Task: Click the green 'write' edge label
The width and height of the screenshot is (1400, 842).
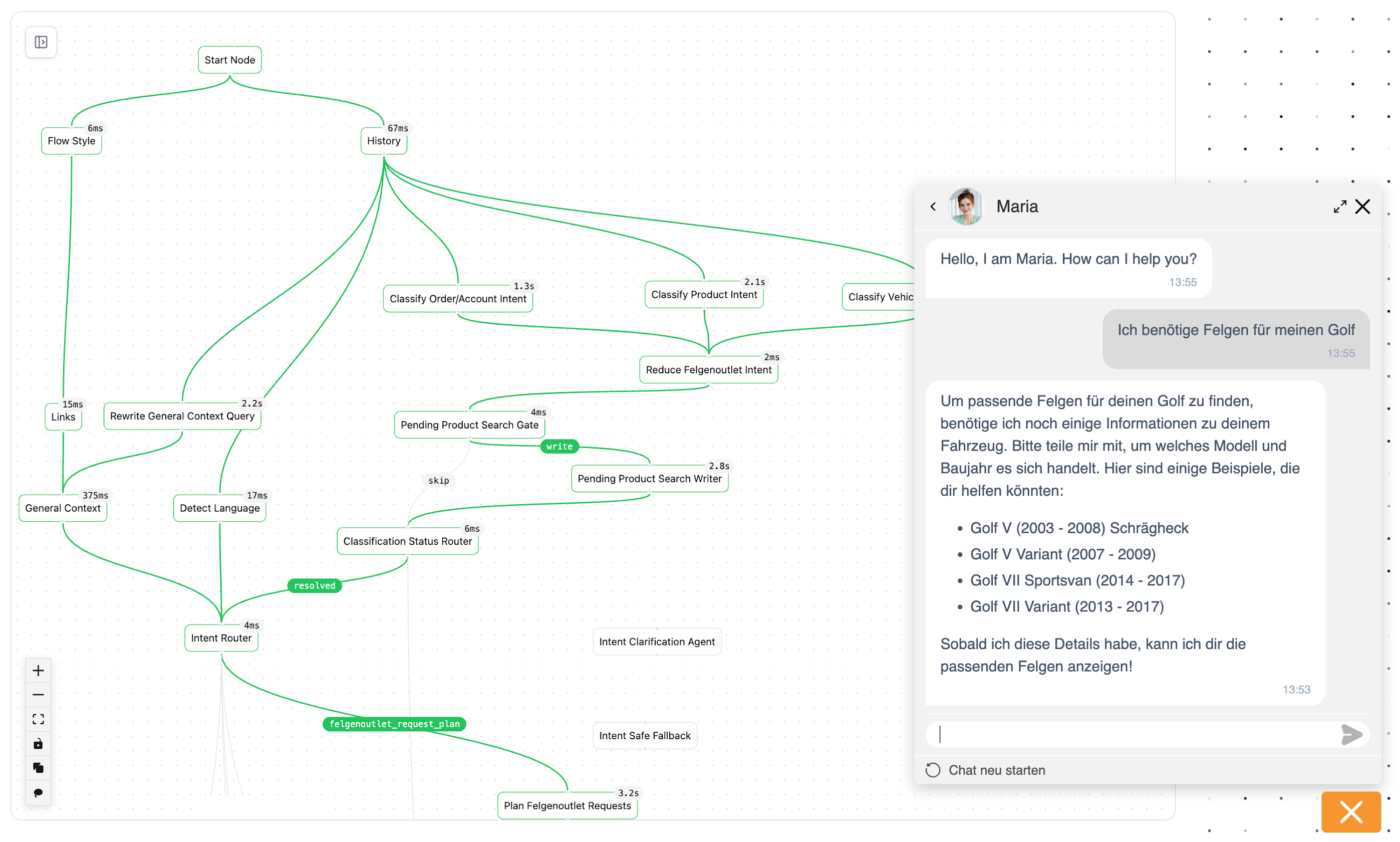Action: click(x=559, y=447)
